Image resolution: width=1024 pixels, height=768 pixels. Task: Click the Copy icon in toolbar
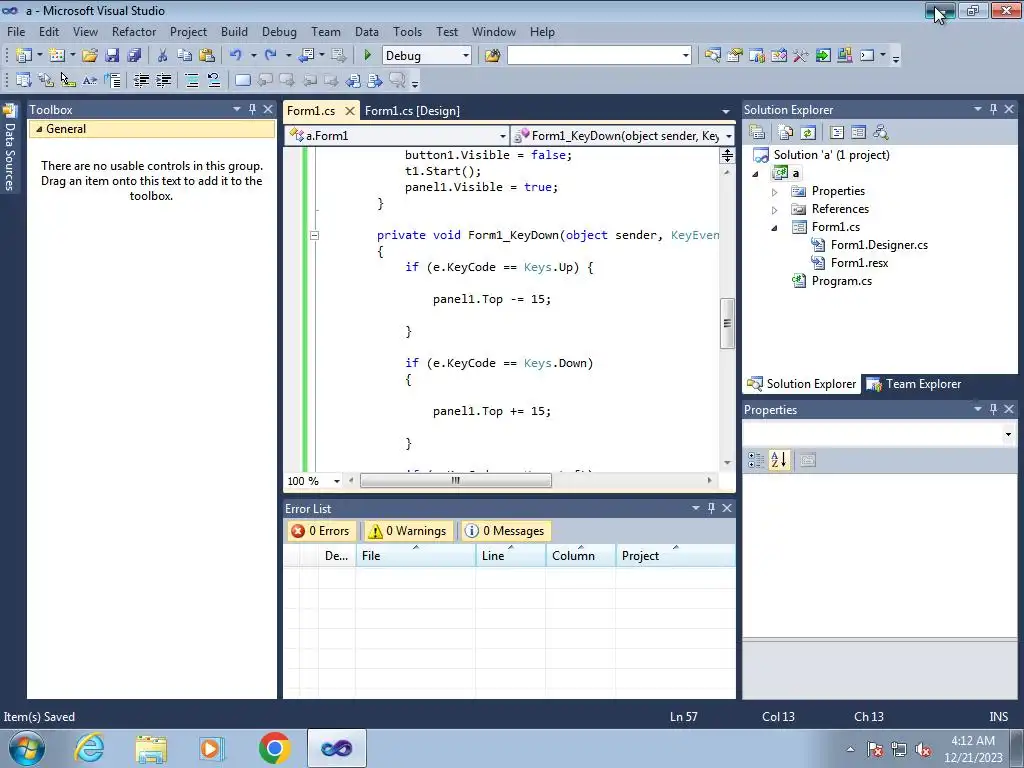pos(185,56)
